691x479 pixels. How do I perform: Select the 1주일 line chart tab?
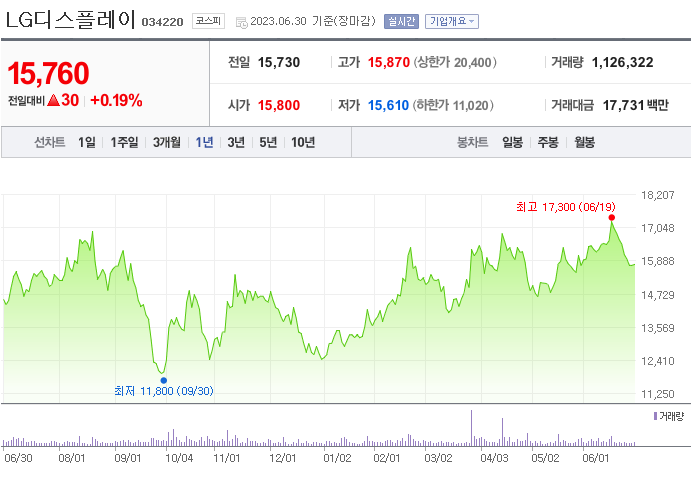124,142
